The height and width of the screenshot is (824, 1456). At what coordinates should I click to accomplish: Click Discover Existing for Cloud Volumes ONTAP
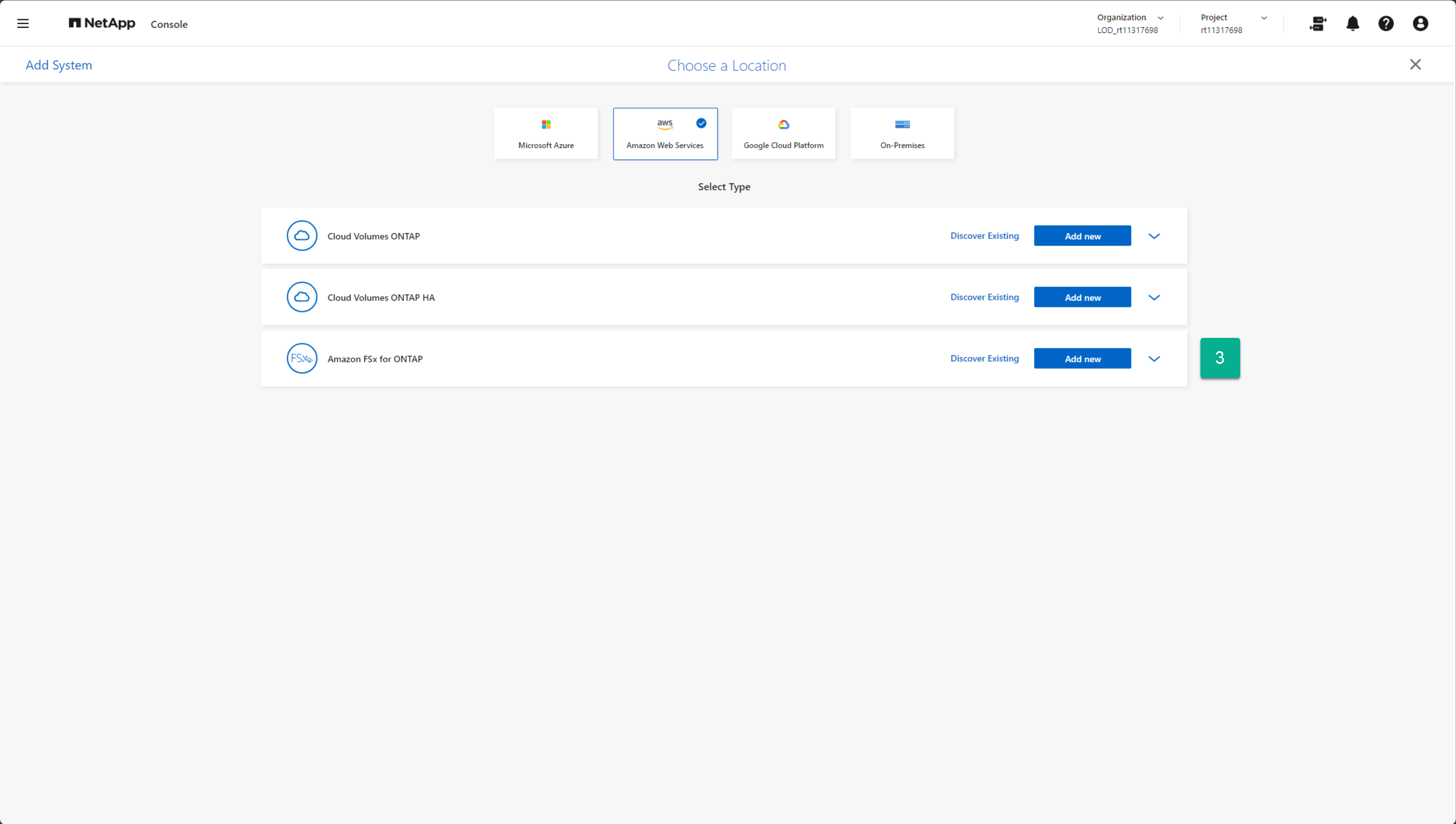[984, 236]
